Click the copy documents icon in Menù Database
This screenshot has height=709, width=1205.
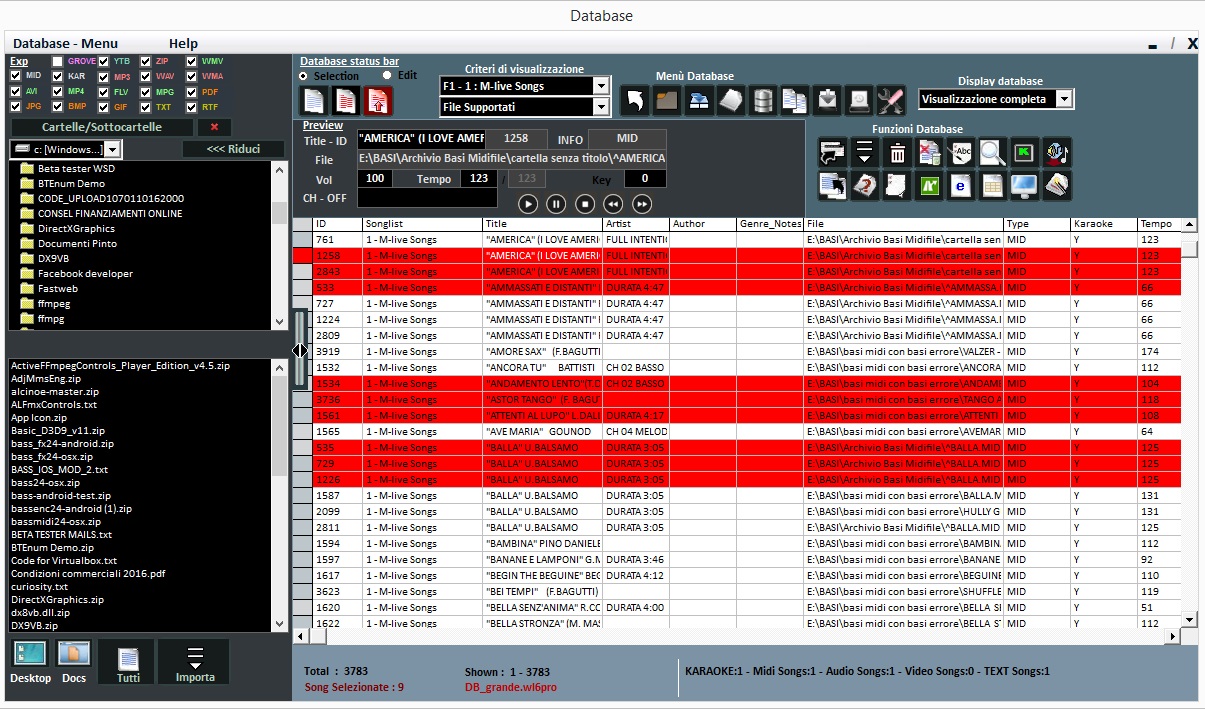(795, 100)
